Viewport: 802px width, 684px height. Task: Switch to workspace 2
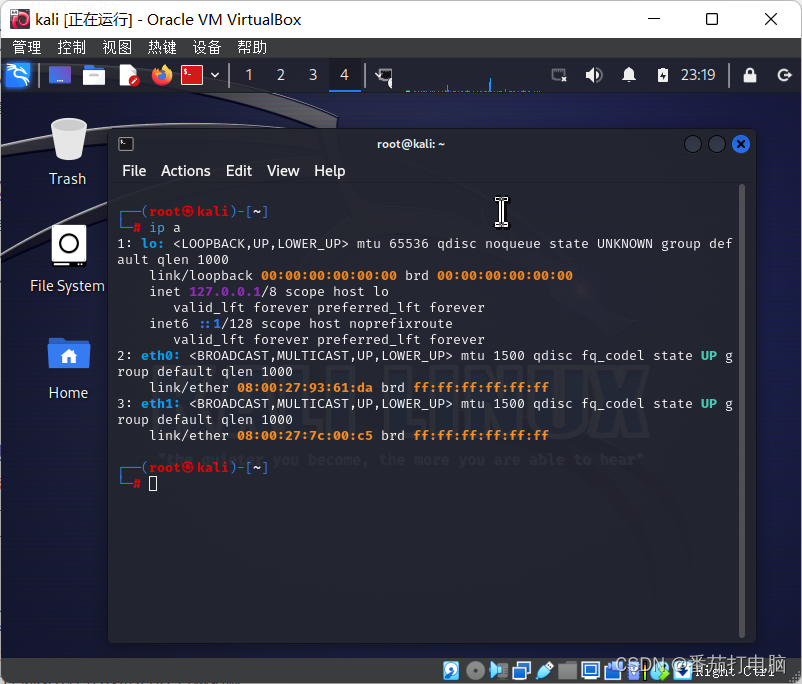tap(281, 75)
